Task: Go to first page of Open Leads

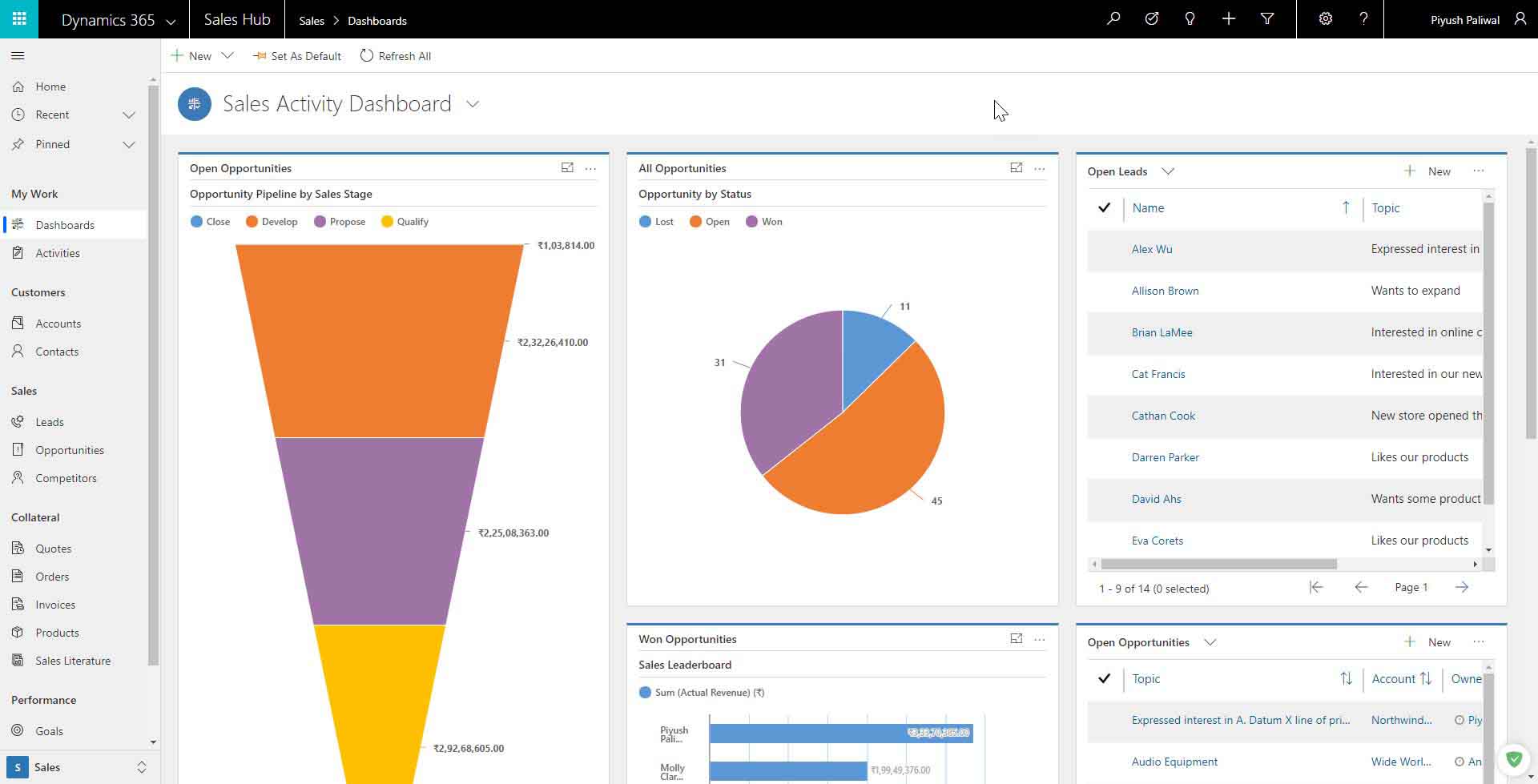Action: click(1315, 587)
